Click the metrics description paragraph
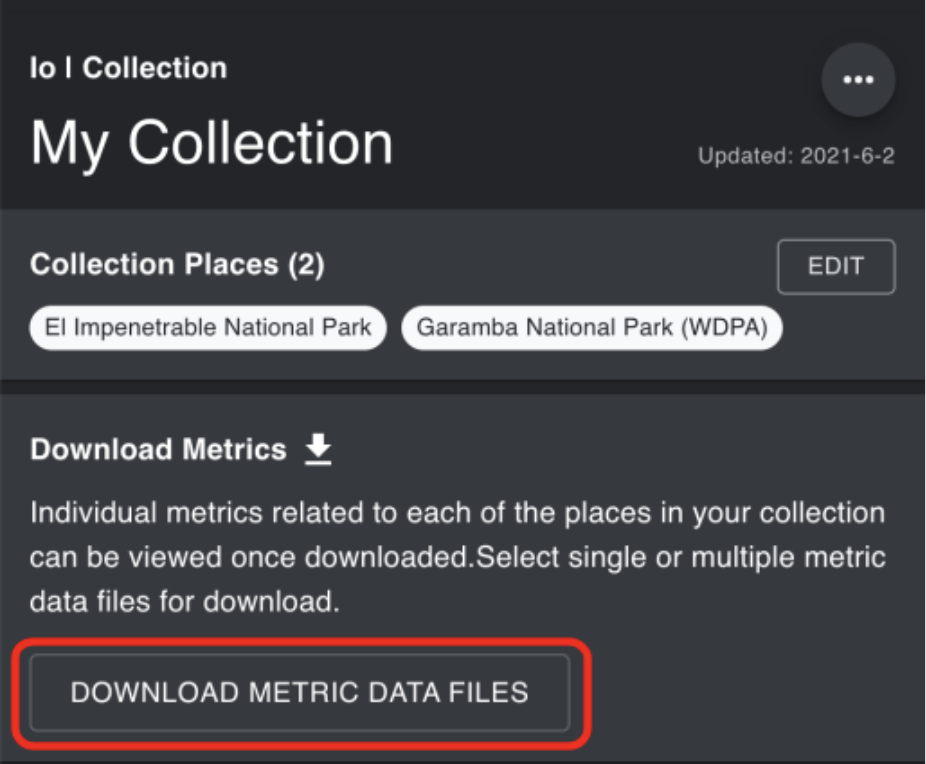 tap(457, 558)
